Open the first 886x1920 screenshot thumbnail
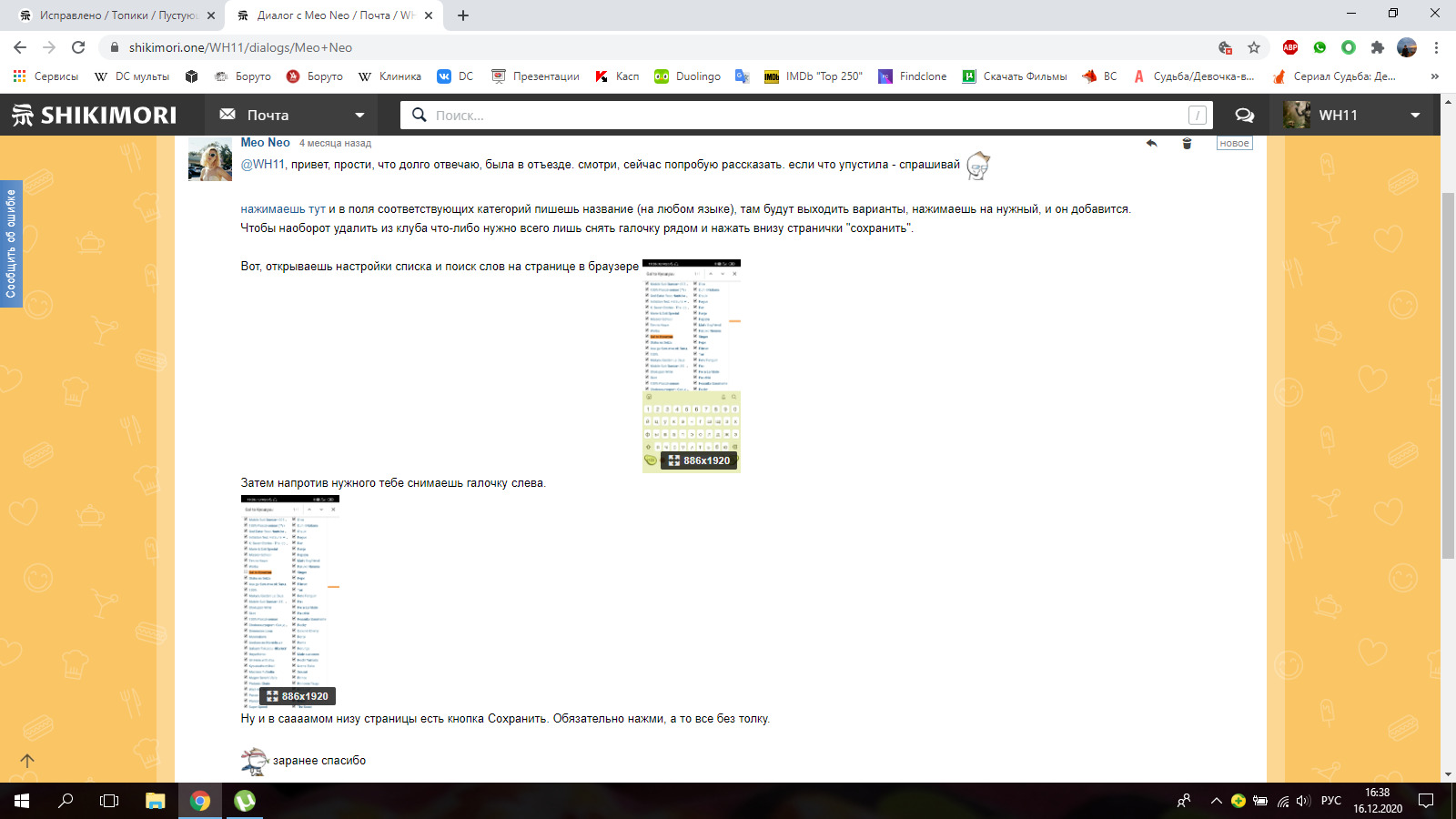 692,366
